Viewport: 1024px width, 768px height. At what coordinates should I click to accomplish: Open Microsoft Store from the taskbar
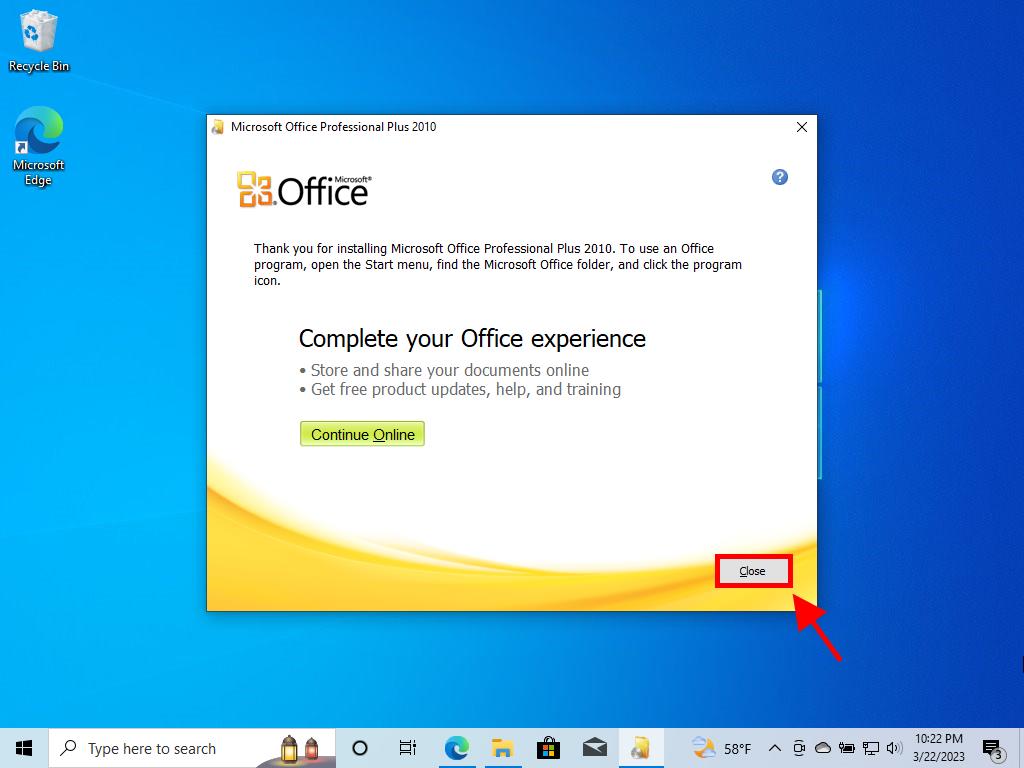click(x=548, y=748)
